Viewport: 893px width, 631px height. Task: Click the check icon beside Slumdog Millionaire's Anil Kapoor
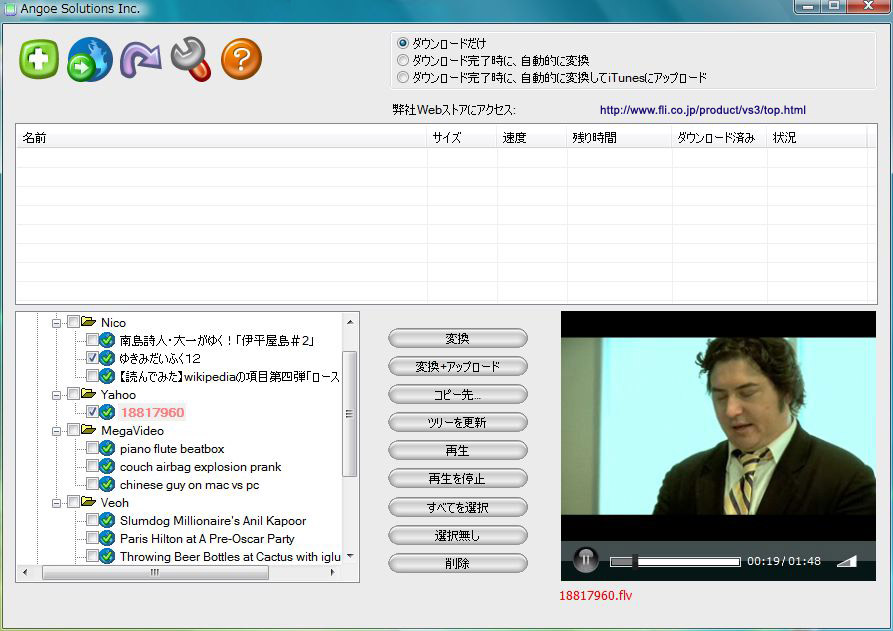point(107,520)
